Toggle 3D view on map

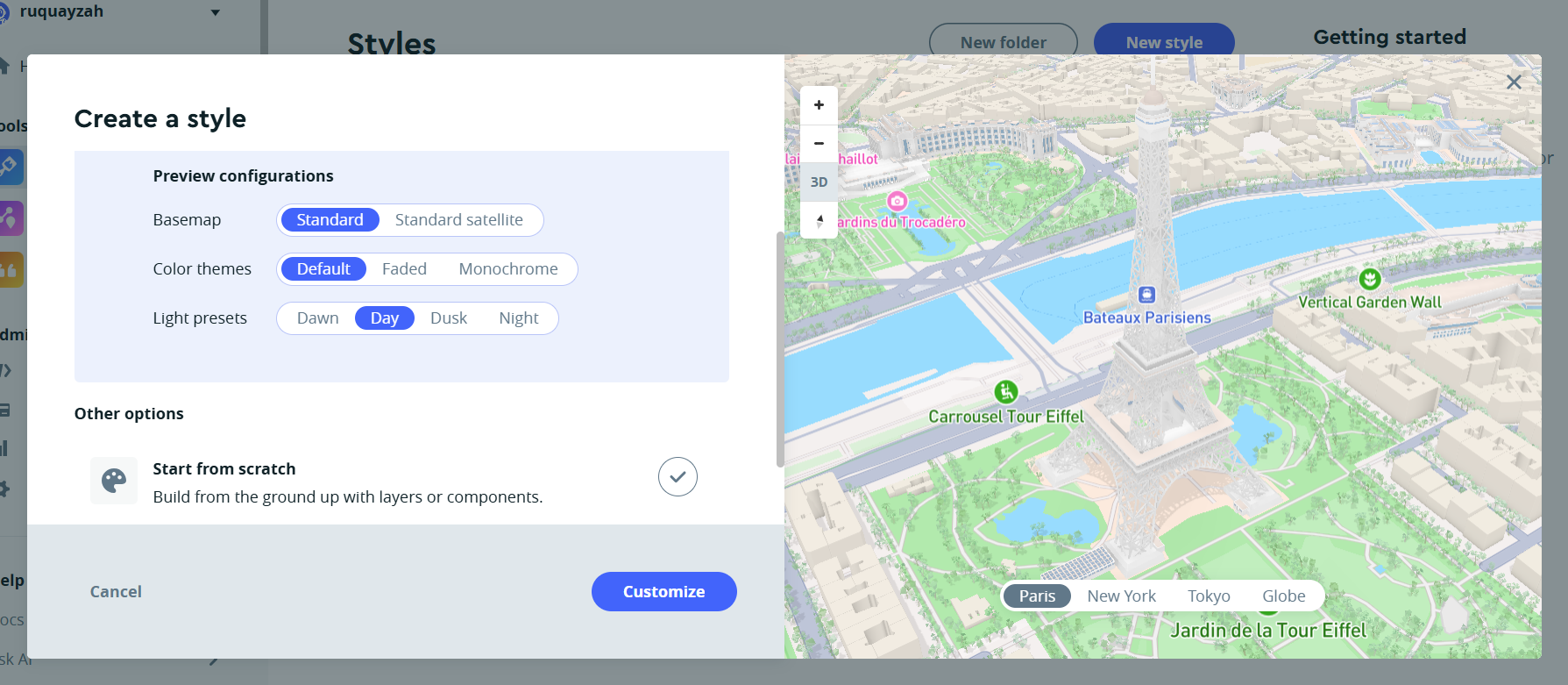point(819,182)
